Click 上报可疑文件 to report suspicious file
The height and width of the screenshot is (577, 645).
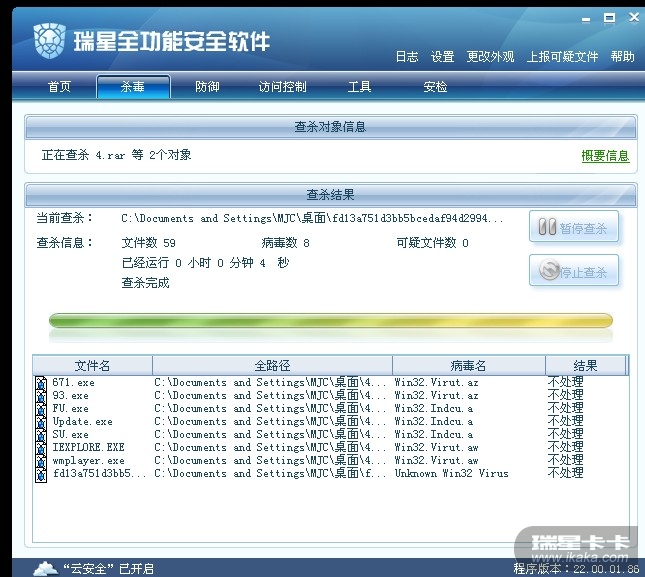pyautogui.click(x=562, y=56)
